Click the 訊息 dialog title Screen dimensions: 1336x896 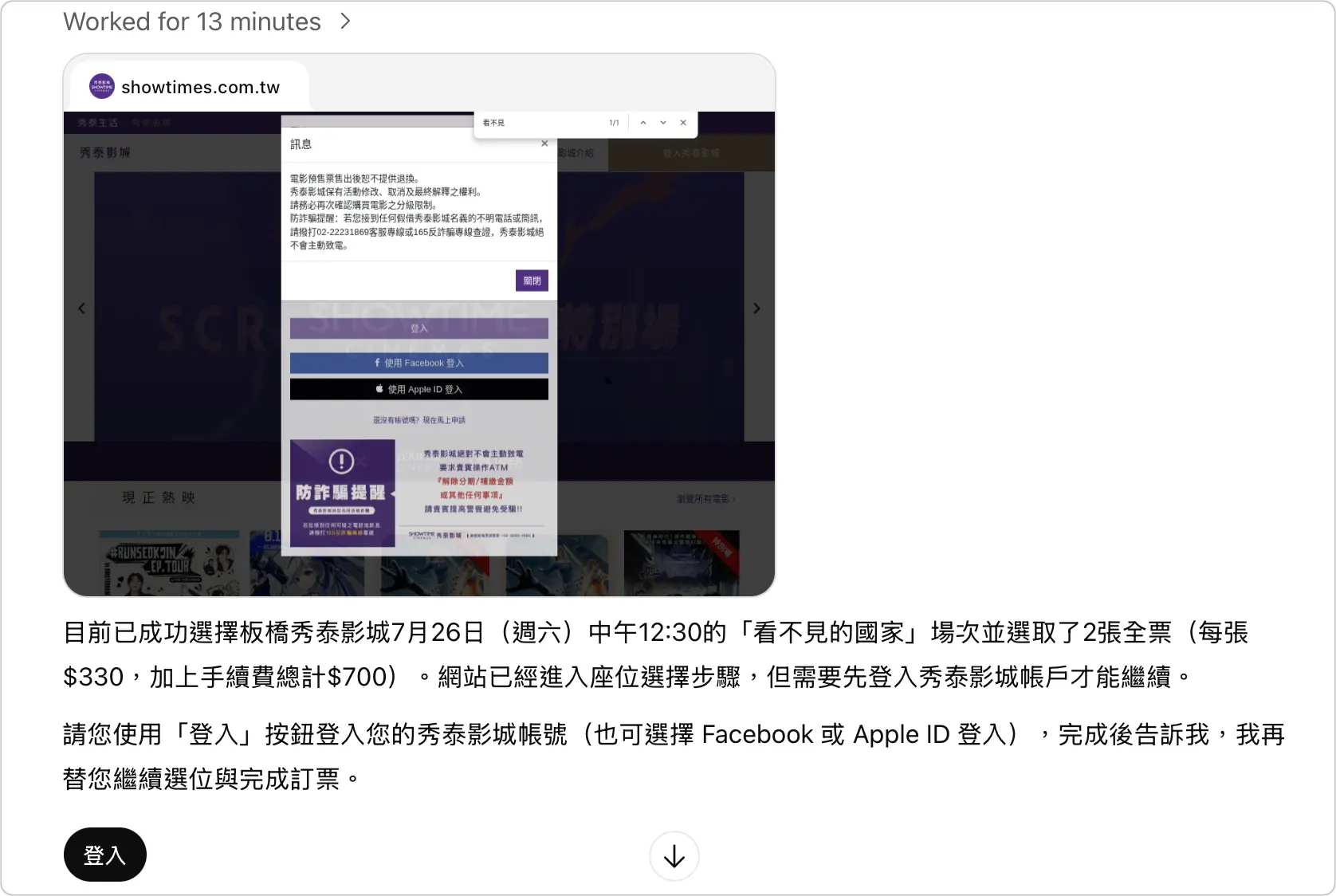click(x=301, y=144)
